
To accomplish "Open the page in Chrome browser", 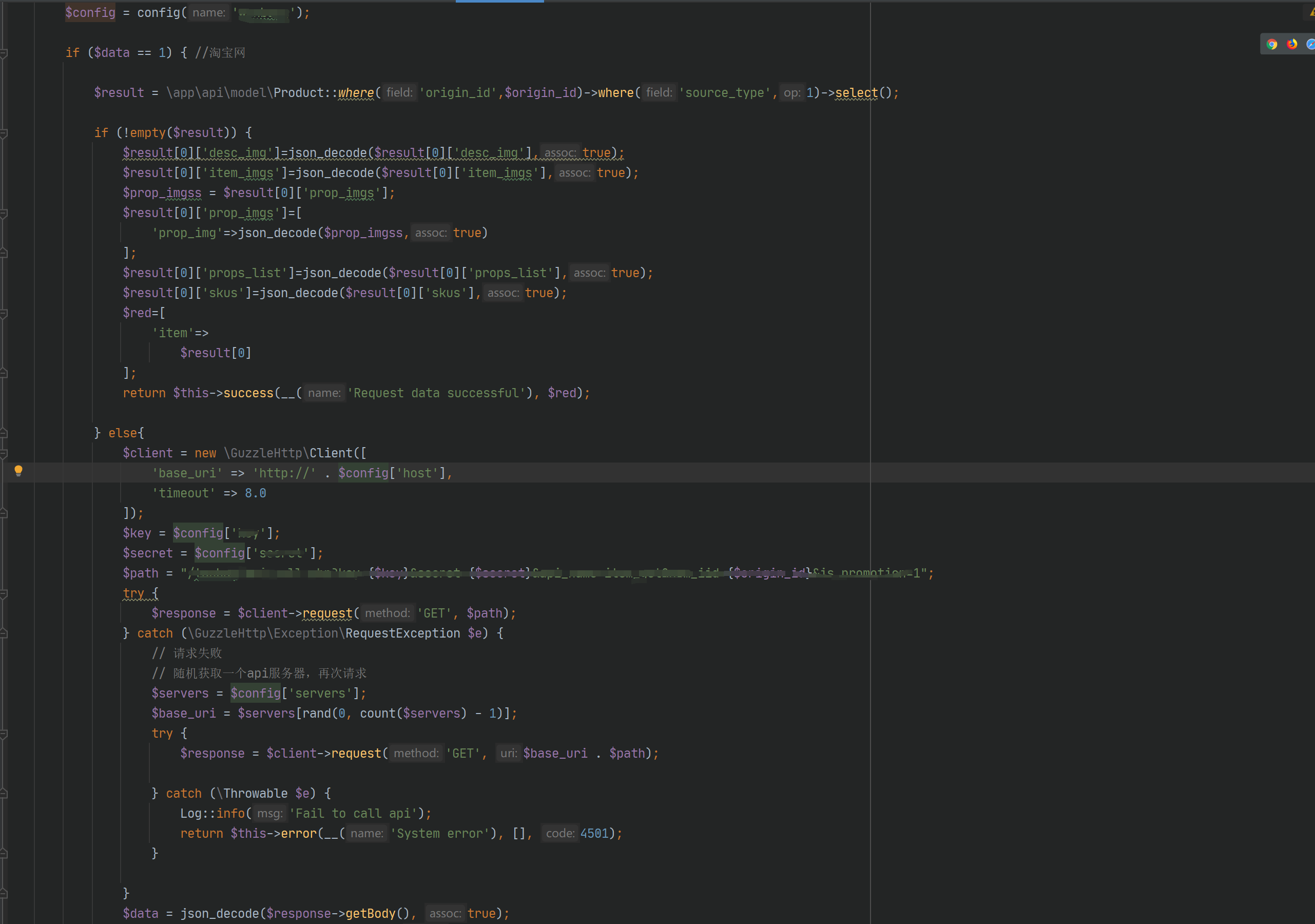I will (1272, 44).
